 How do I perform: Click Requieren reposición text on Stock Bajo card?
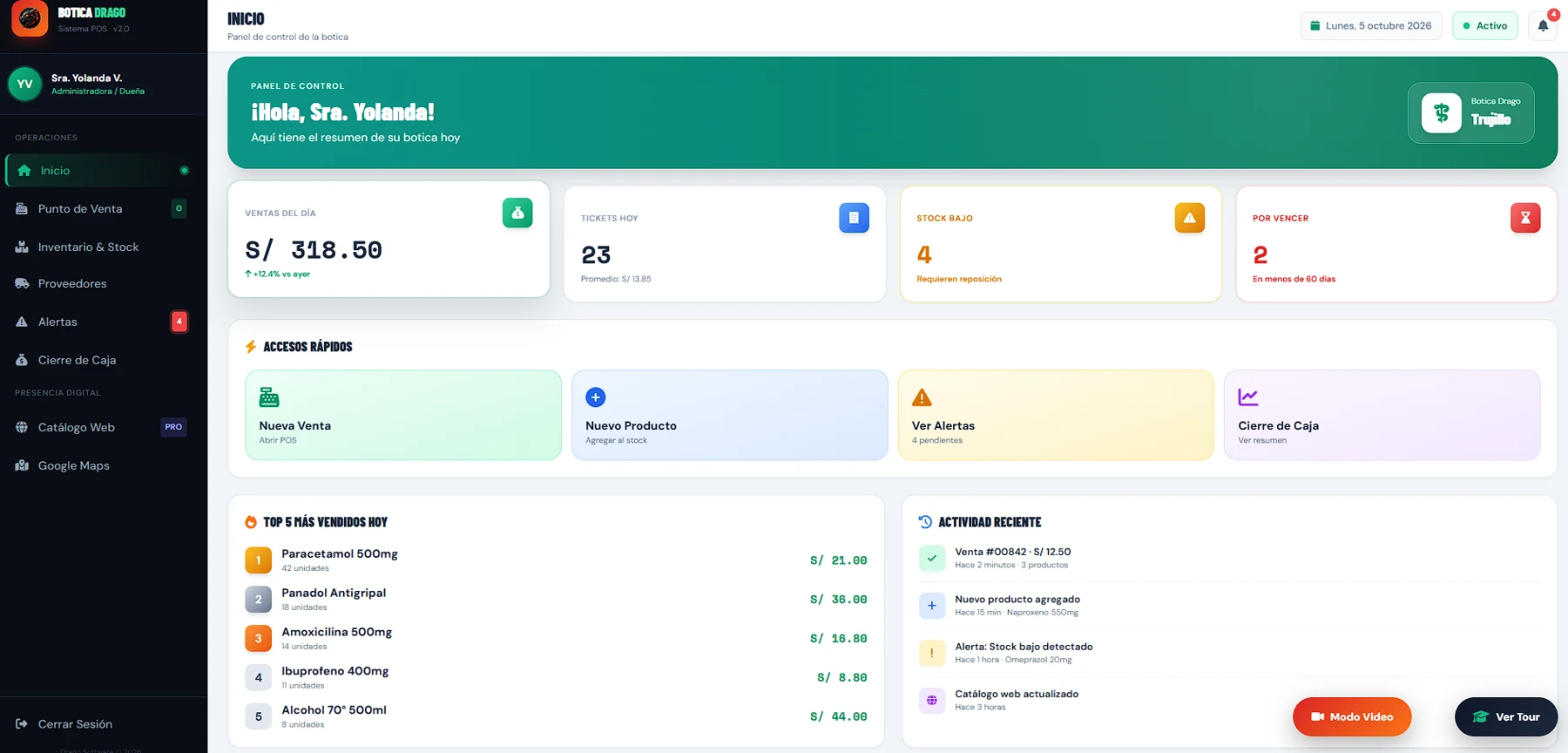coord(959,279)
